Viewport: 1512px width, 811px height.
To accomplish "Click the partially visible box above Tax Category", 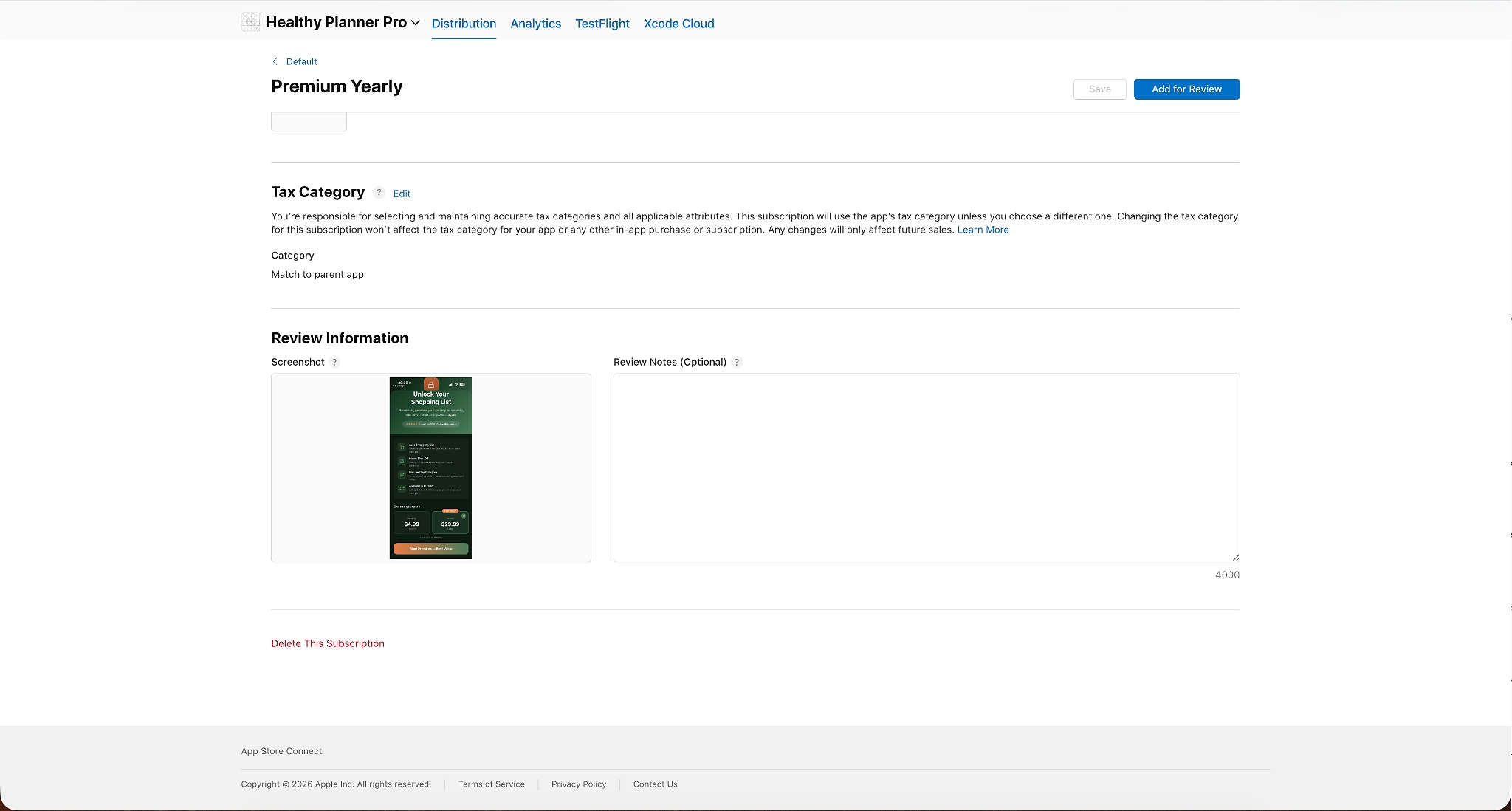I will 309,122.
